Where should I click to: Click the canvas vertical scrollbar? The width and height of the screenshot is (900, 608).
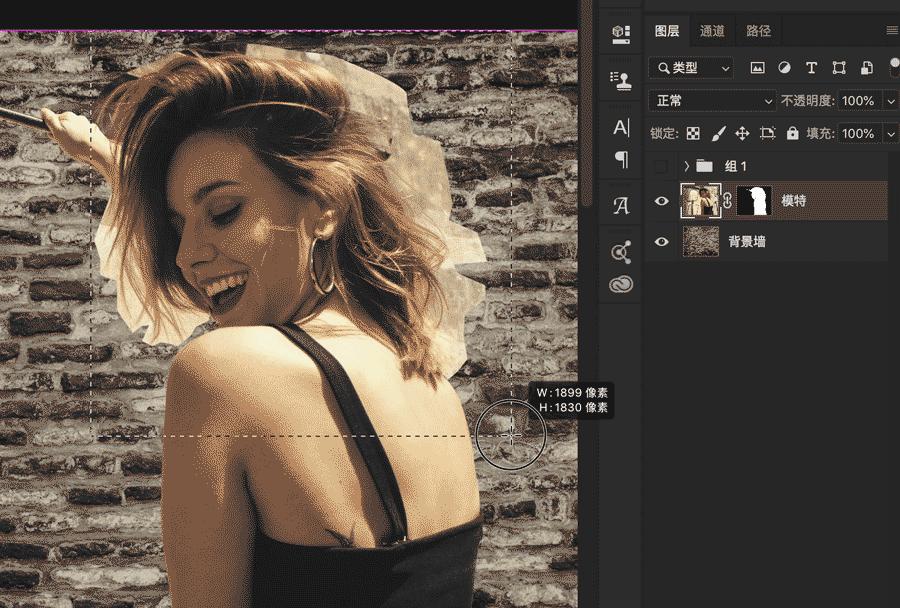[585, 103]
